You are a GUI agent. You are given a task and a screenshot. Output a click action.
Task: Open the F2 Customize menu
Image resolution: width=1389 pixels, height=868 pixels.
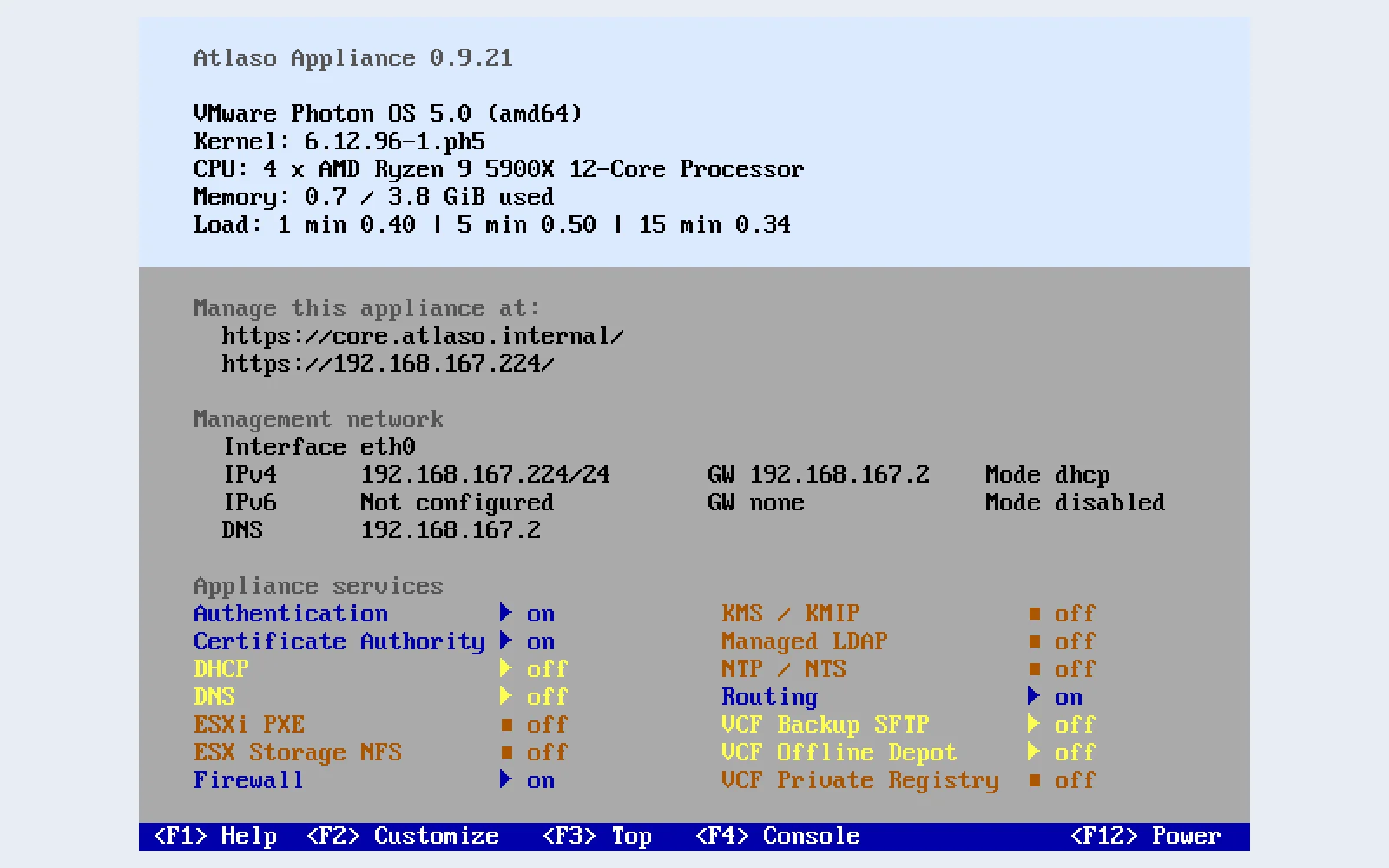click(403, 836)
